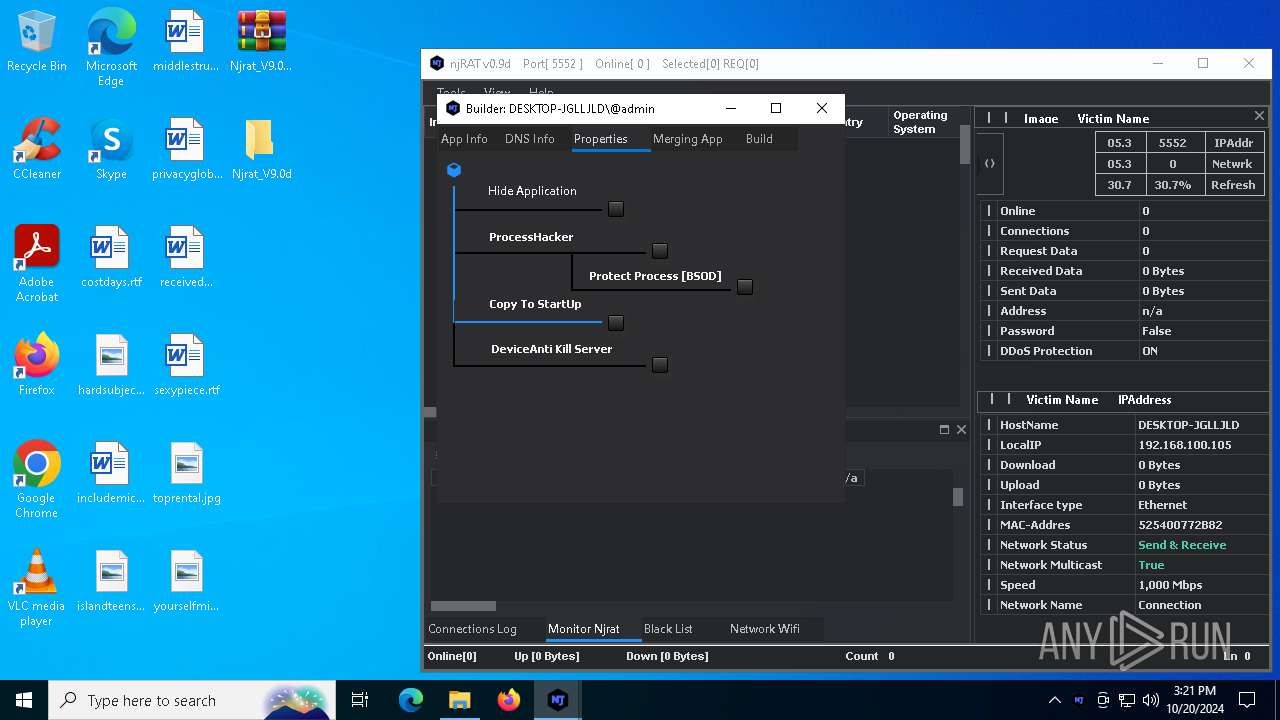Click the log panel vertical scrollbar
Image resolution: width=1280 pixels, height=720 pixels.
958,497
